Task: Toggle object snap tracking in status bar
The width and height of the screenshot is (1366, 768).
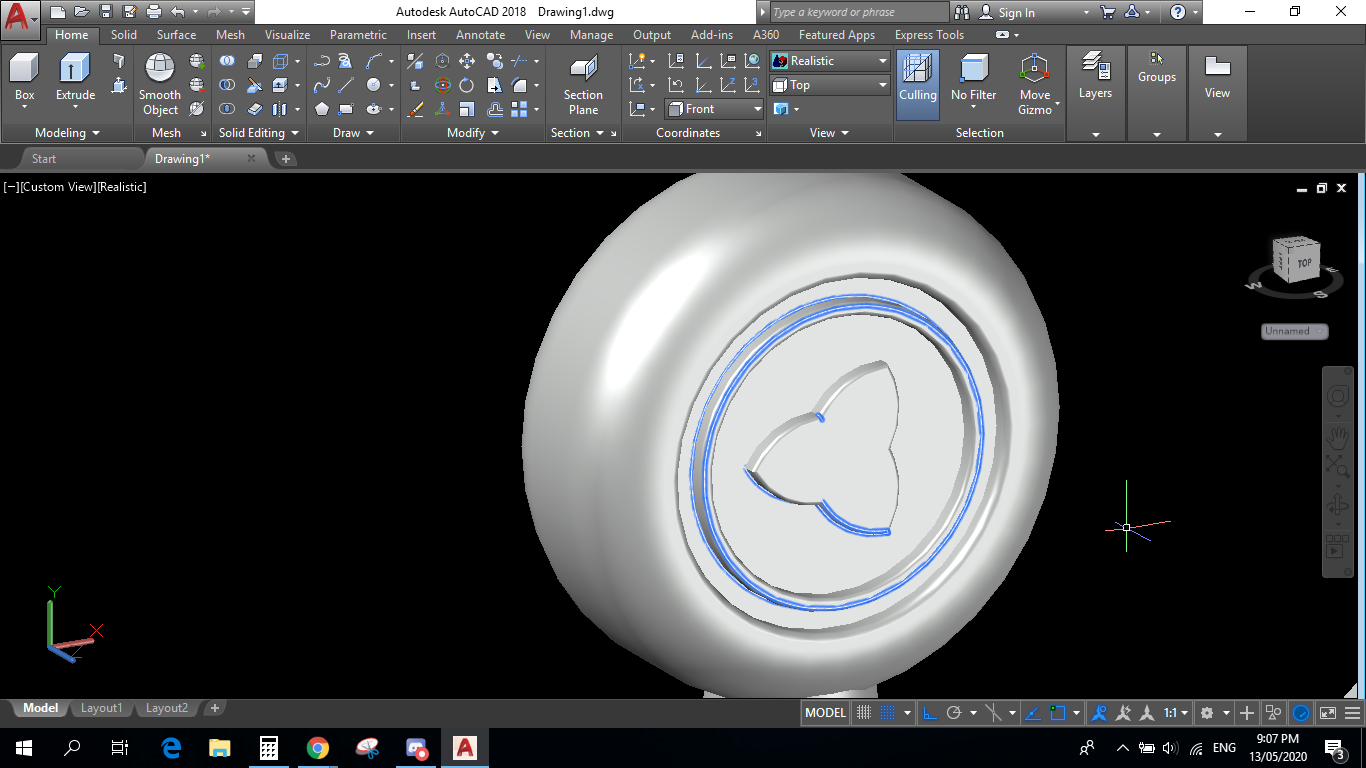Action: point(1033,713)
